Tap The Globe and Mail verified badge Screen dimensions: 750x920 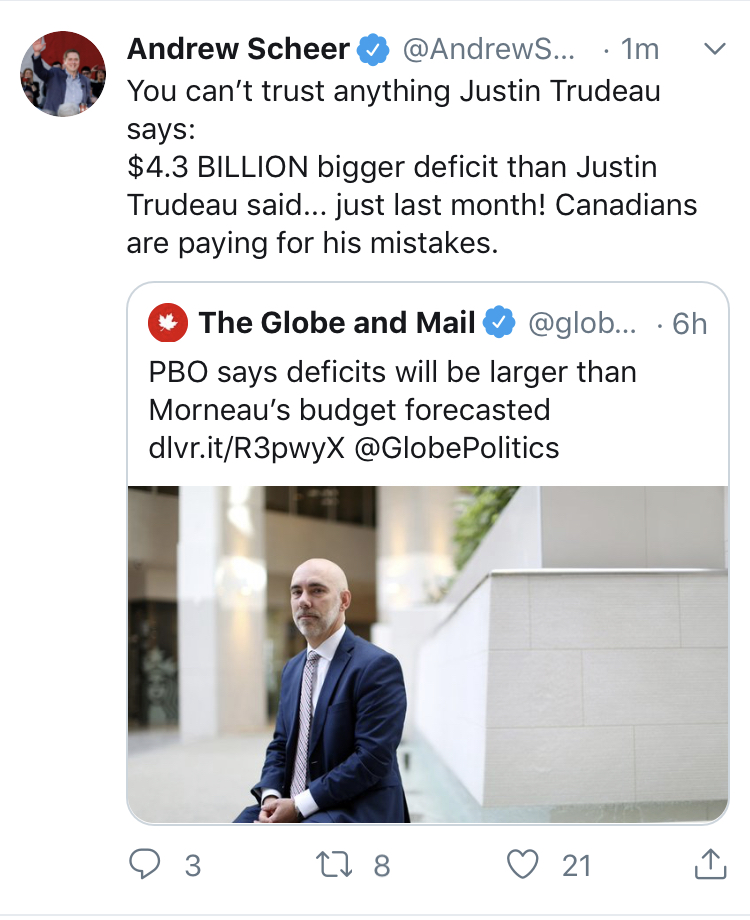[x=499, y=323]
